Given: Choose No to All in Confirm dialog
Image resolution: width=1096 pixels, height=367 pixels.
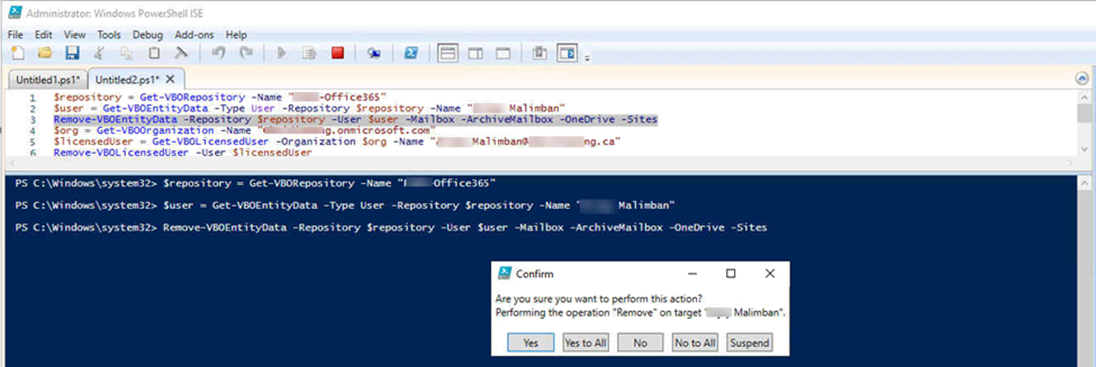Looking at the screenshot, I should [x=695, y=343].
